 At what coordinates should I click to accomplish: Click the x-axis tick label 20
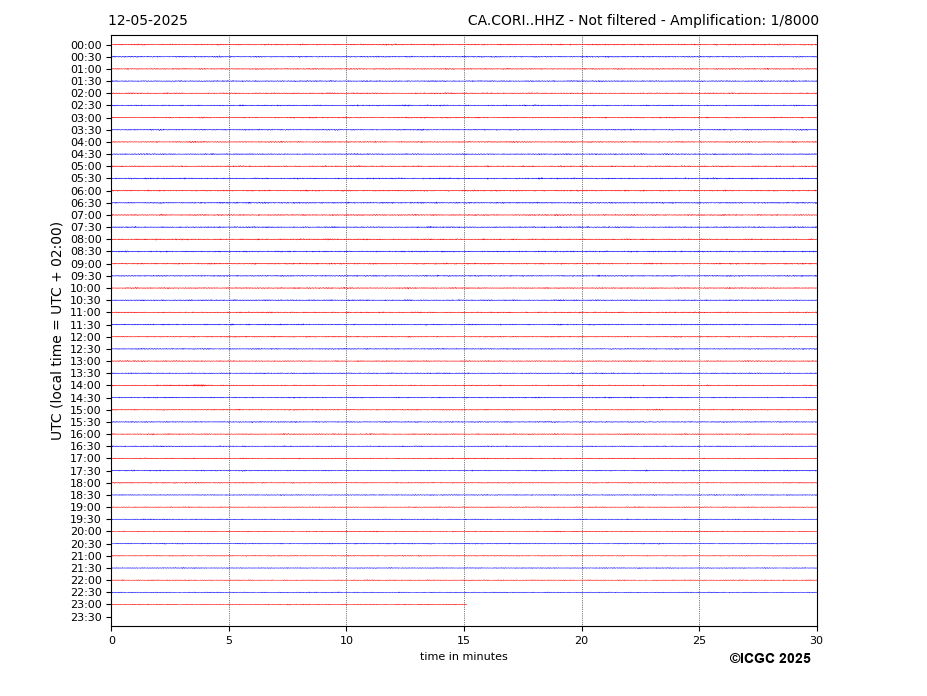pyautogui.click(x=582, y=640)
